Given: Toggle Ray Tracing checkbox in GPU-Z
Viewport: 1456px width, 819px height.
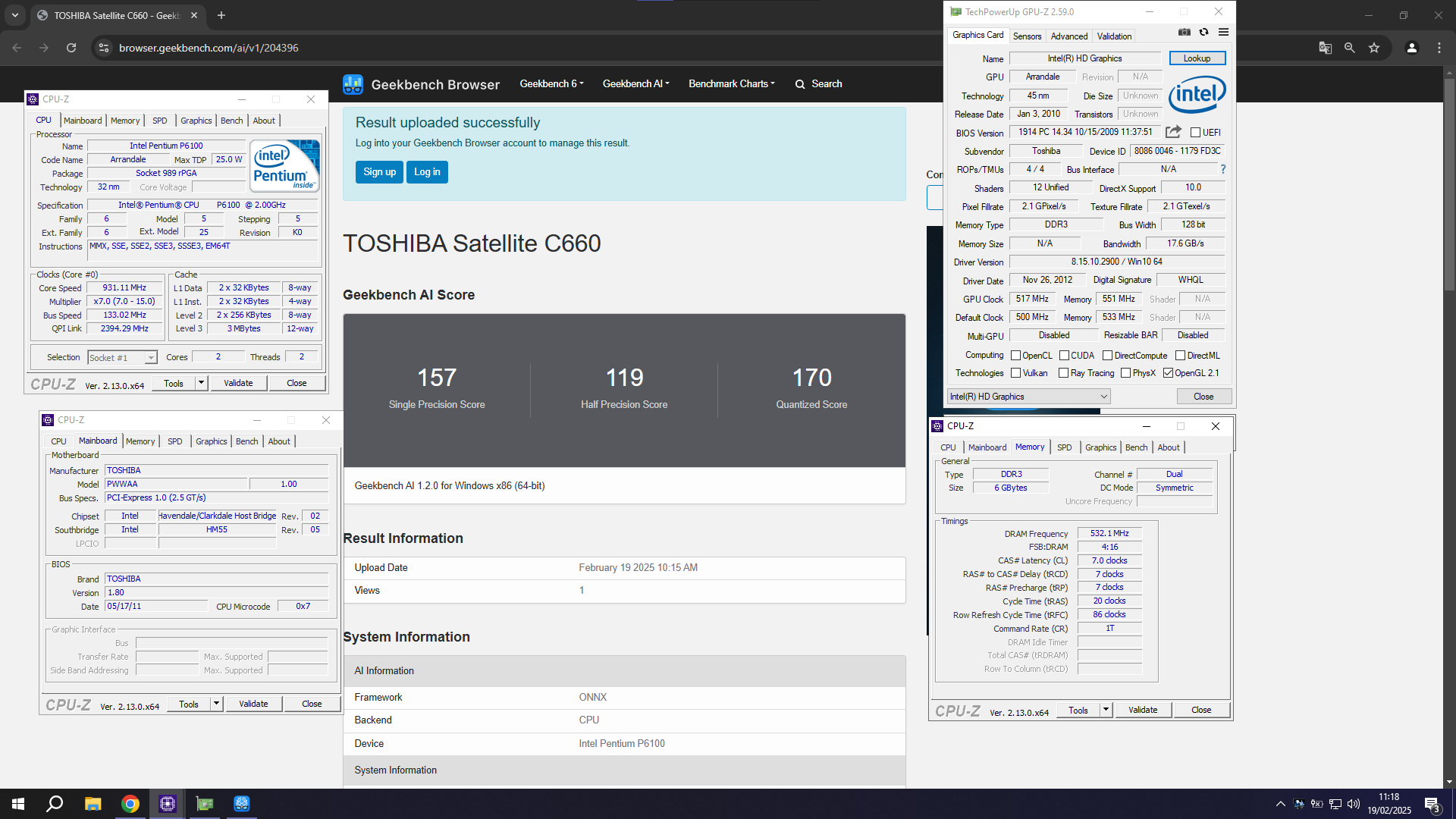Looking at the screenshot, I should point(1063,373).
